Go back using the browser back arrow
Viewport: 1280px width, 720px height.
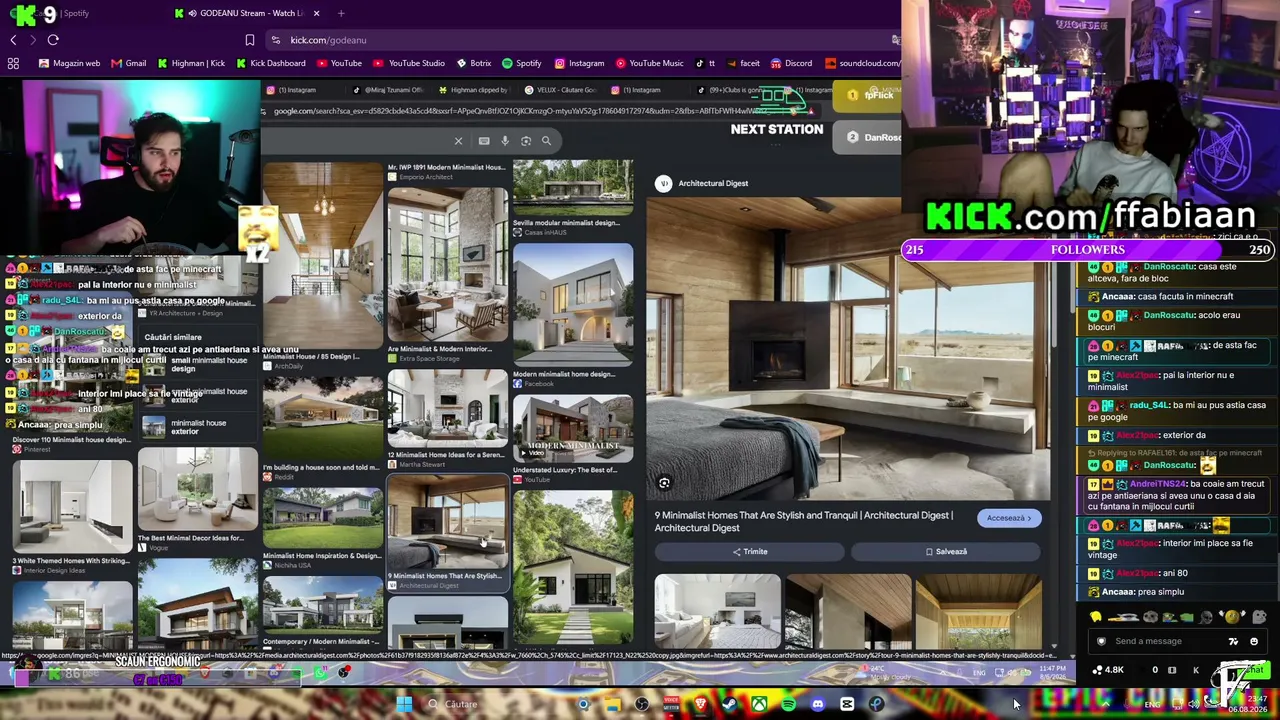13,40
